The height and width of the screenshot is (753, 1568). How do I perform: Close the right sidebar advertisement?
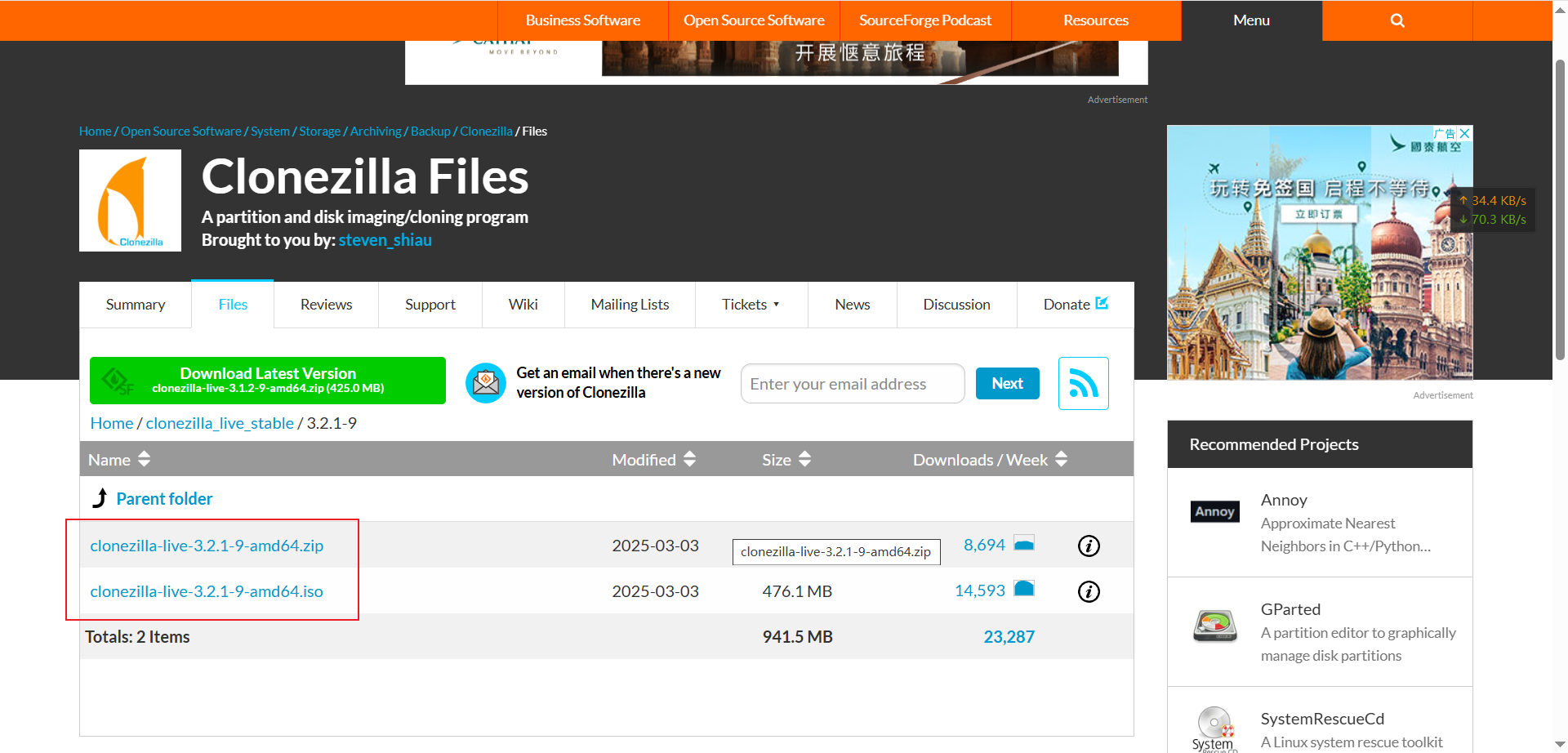click(1465, 133)
